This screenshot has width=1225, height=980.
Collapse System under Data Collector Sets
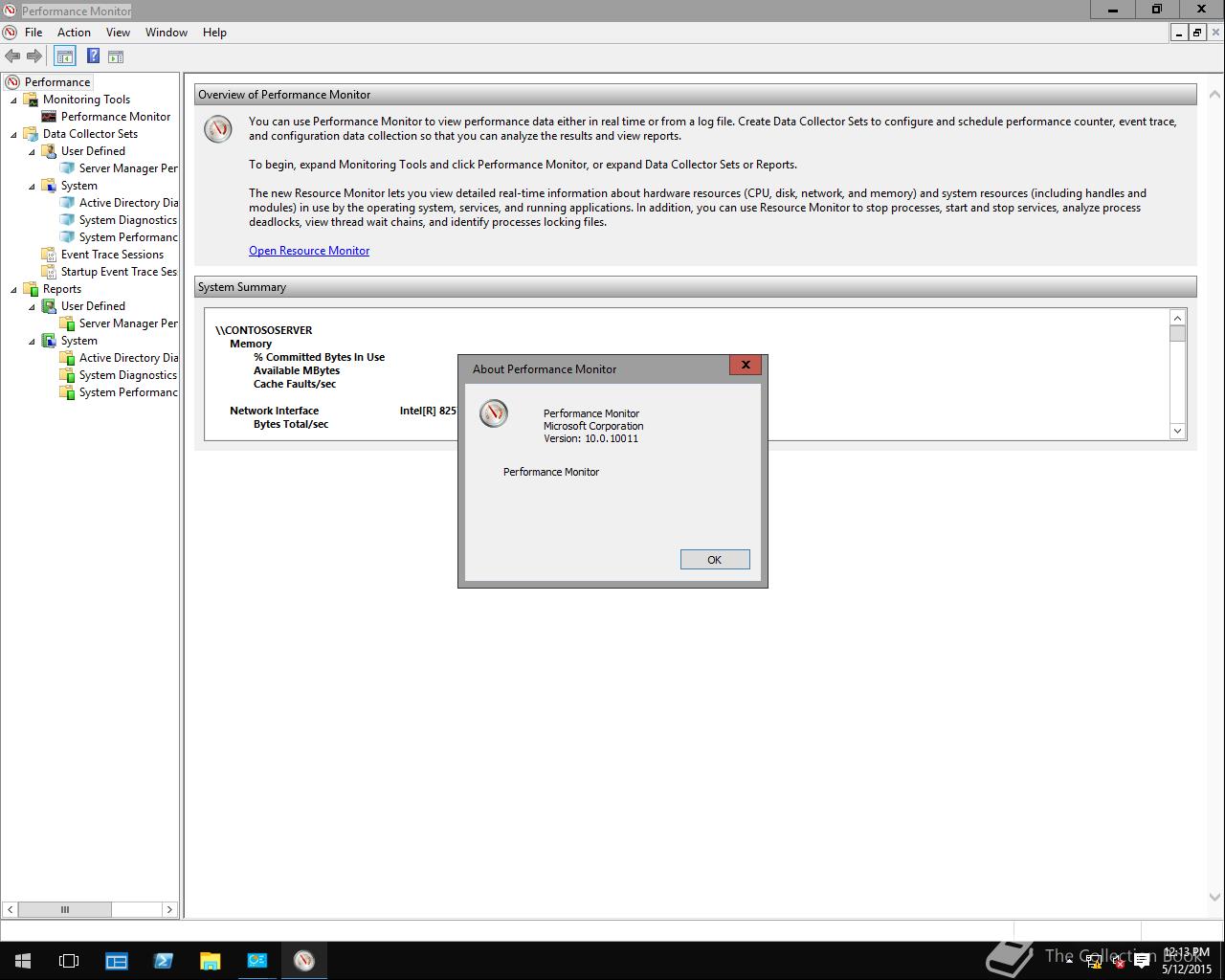tap(33, 187)
